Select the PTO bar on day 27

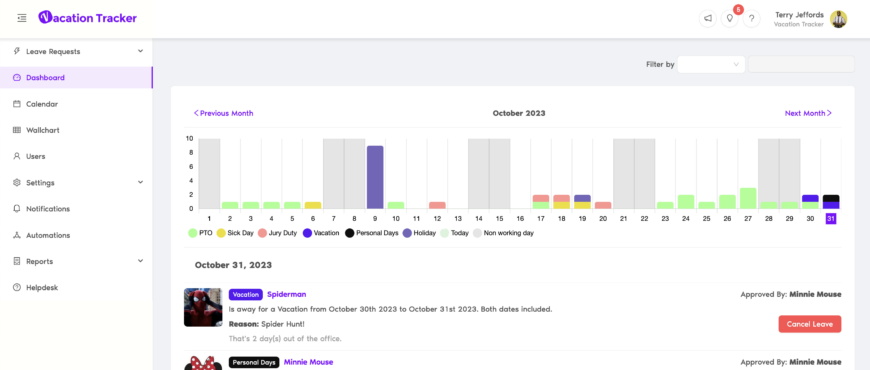(x=748, y=199)
